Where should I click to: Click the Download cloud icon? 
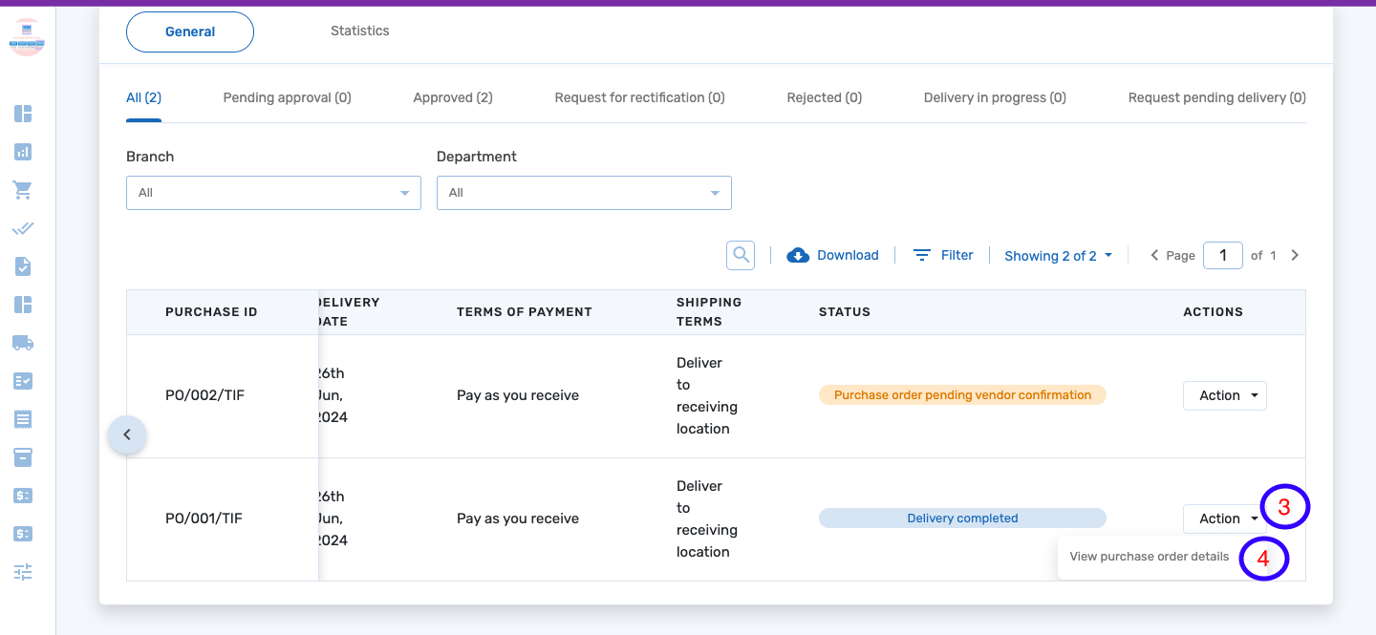click(798, 255)
